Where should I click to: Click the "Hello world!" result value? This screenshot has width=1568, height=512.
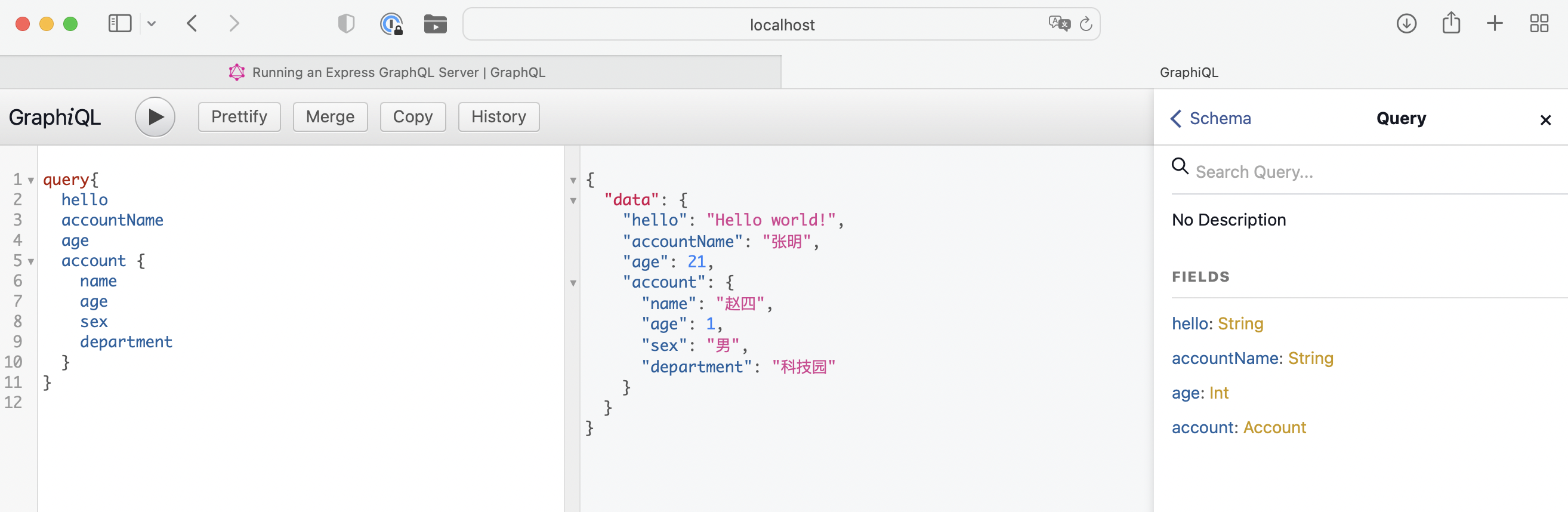pos(771,220)
